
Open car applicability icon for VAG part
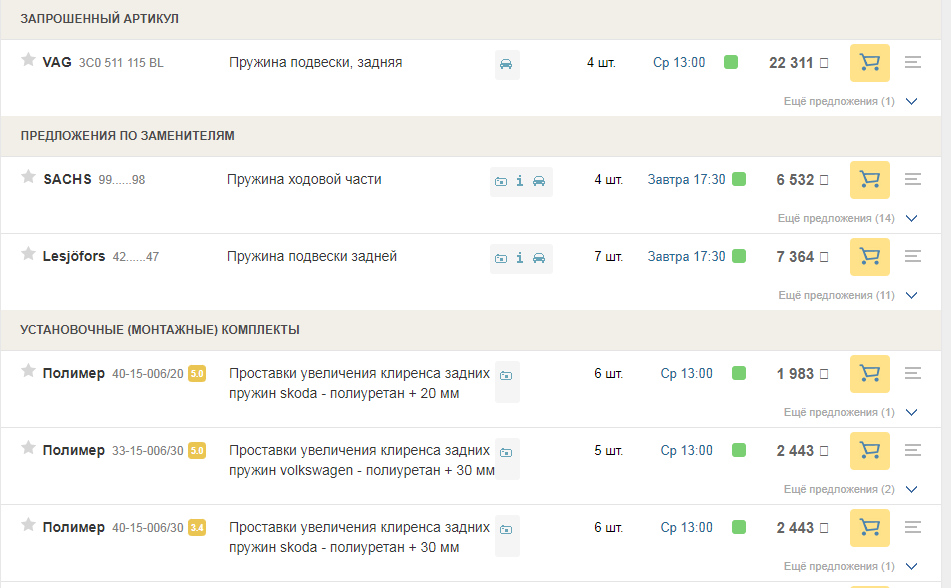[507, 64]
